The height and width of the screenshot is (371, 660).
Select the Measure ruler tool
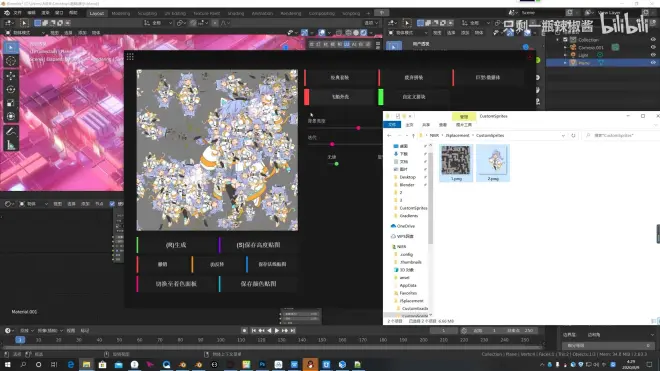tap(11, 145)
